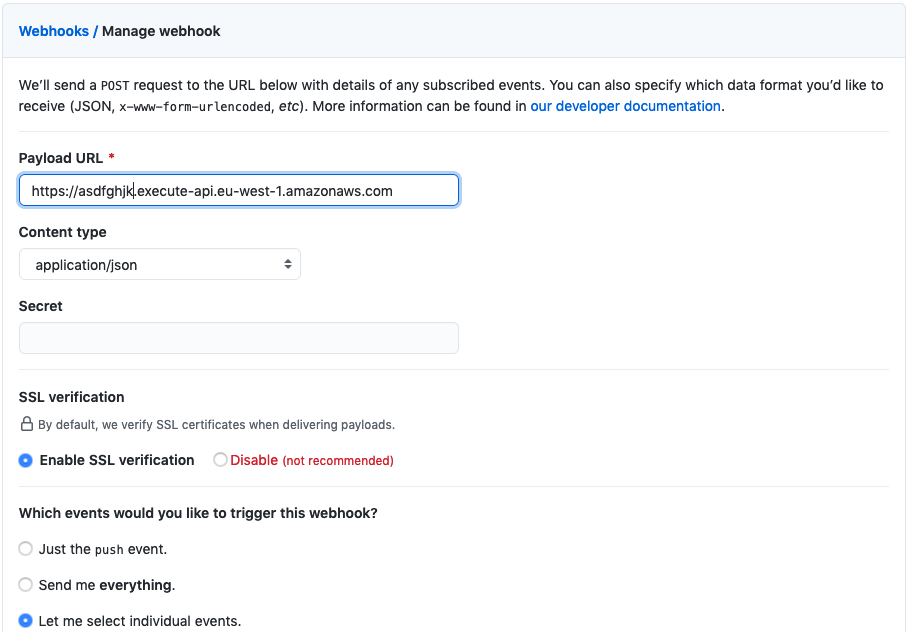This screenshot has width=909, height=632.
Task: Select "Send me everything"
Action: (24, 585)
